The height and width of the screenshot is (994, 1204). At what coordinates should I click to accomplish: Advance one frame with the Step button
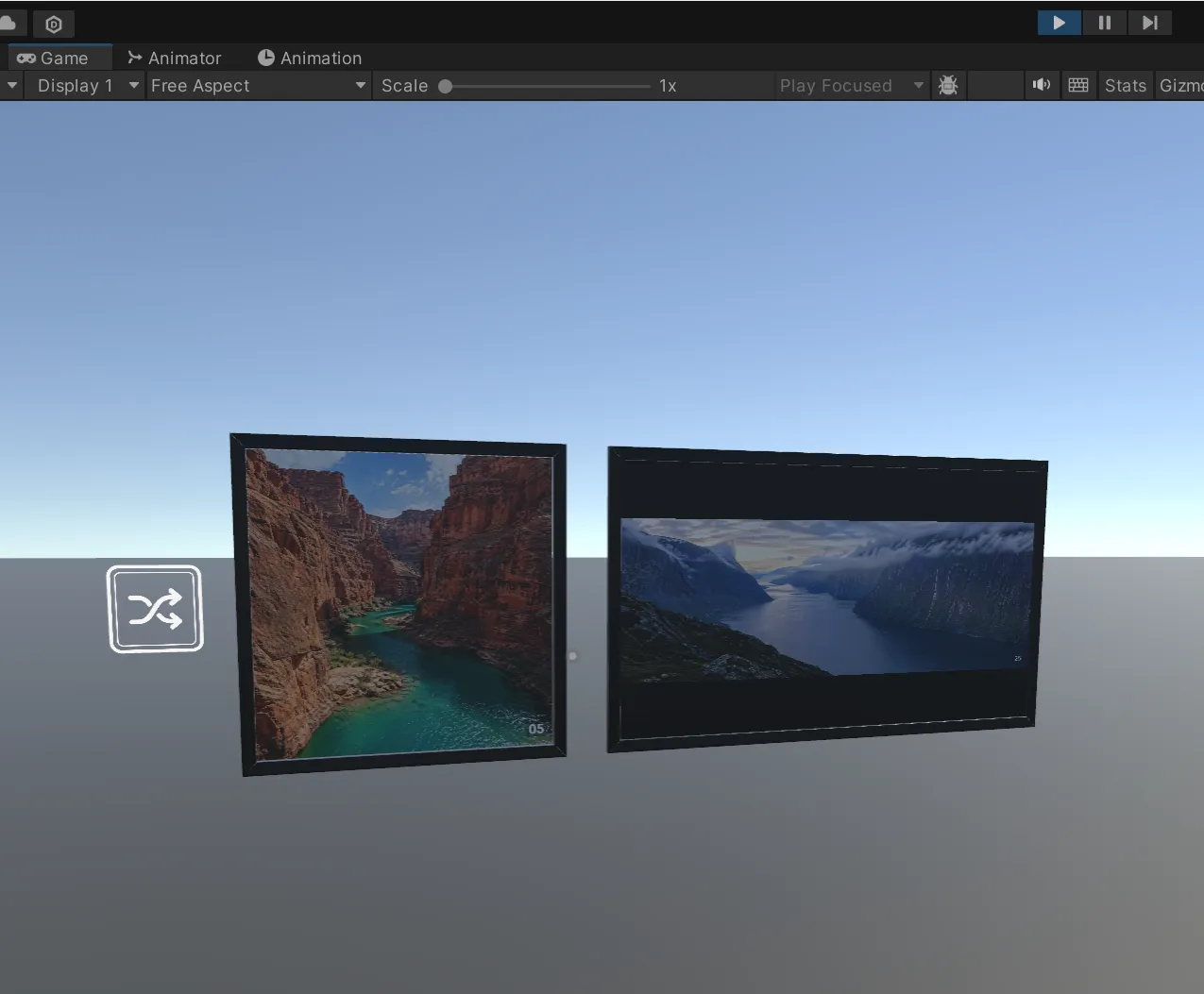1149,23
